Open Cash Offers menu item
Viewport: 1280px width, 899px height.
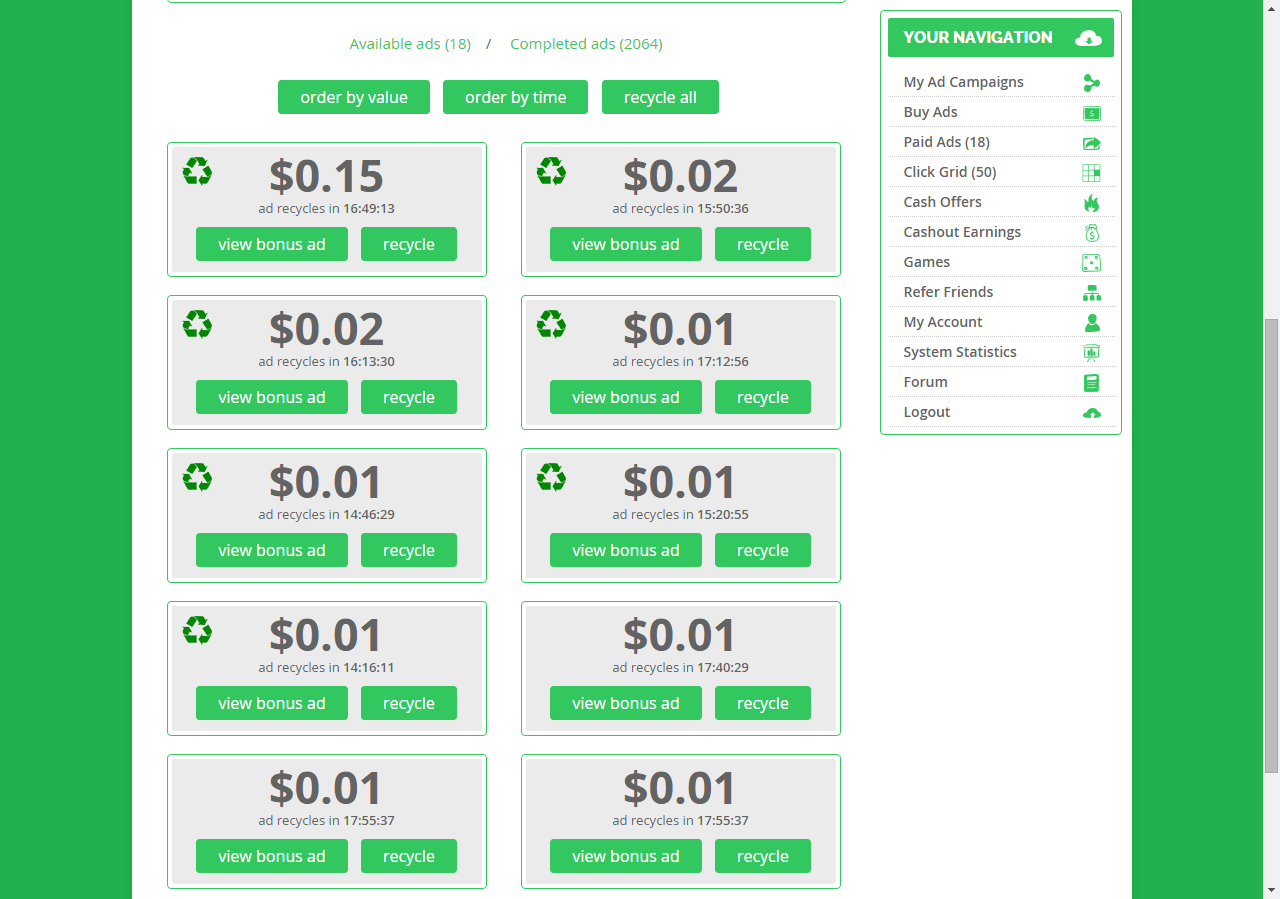[x=942, y=202]
